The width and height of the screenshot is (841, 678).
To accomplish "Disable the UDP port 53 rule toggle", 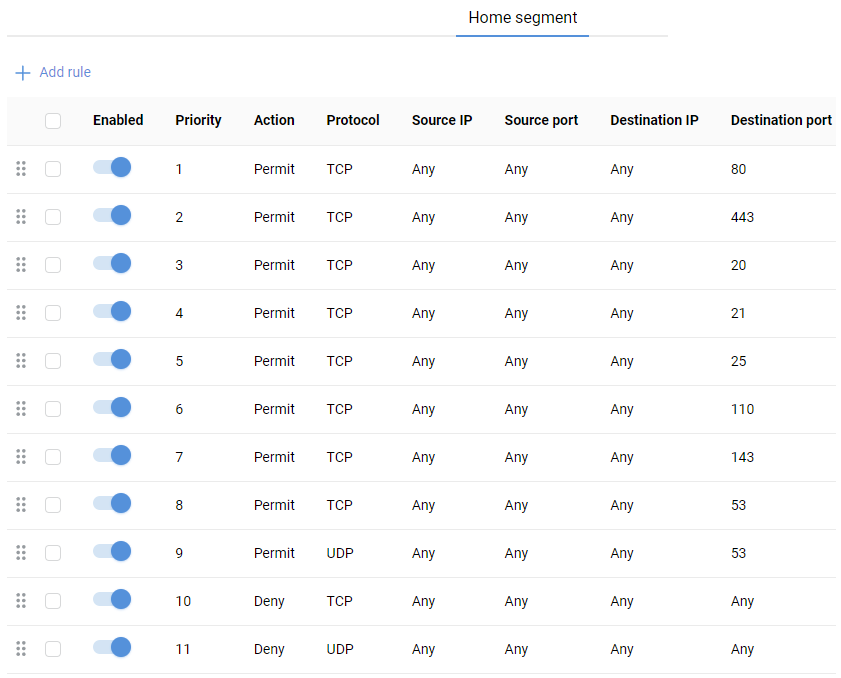I will pos(112,552).
